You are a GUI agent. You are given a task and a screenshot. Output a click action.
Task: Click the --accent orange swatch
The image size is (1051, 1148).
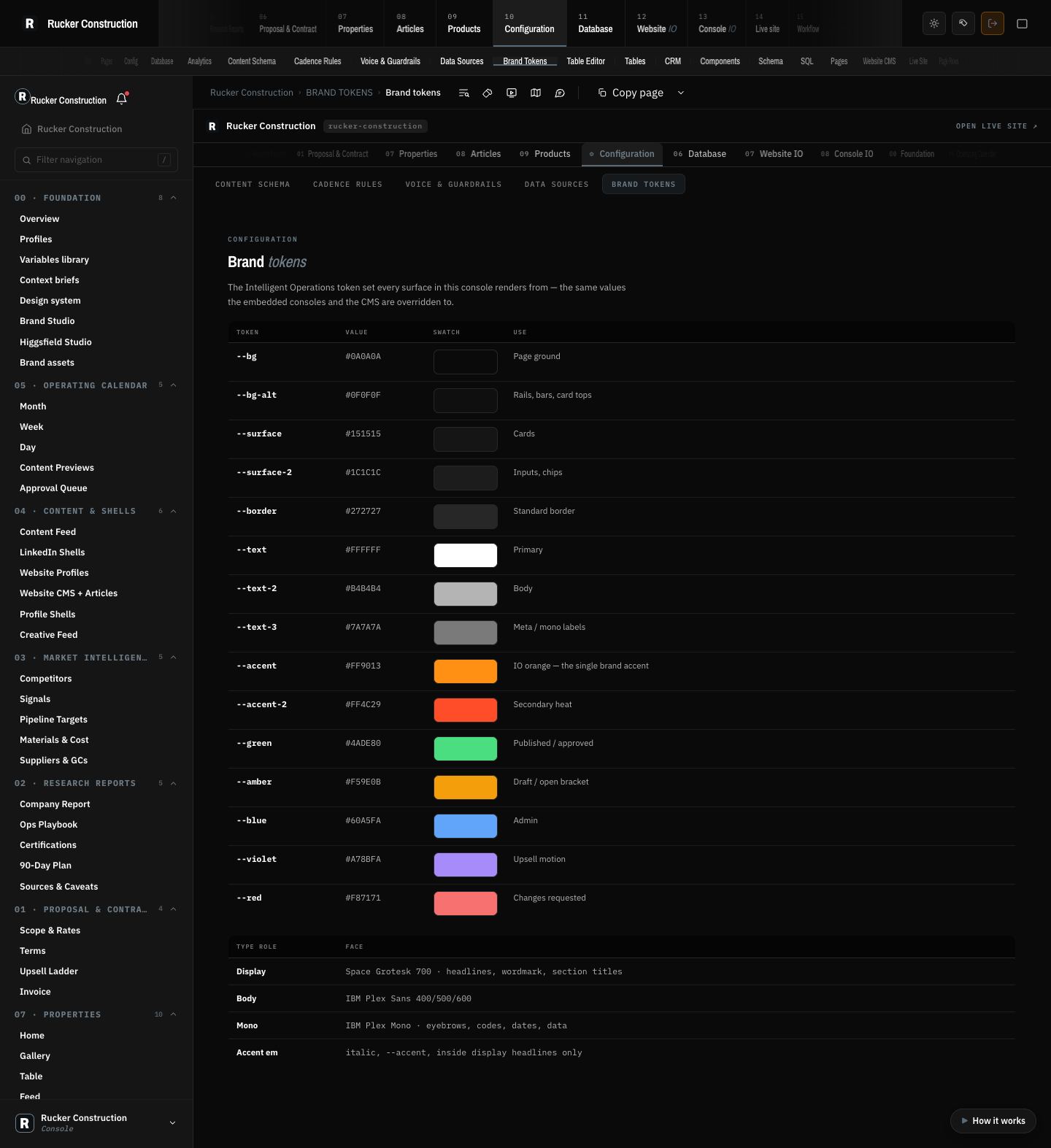point(466,671)
